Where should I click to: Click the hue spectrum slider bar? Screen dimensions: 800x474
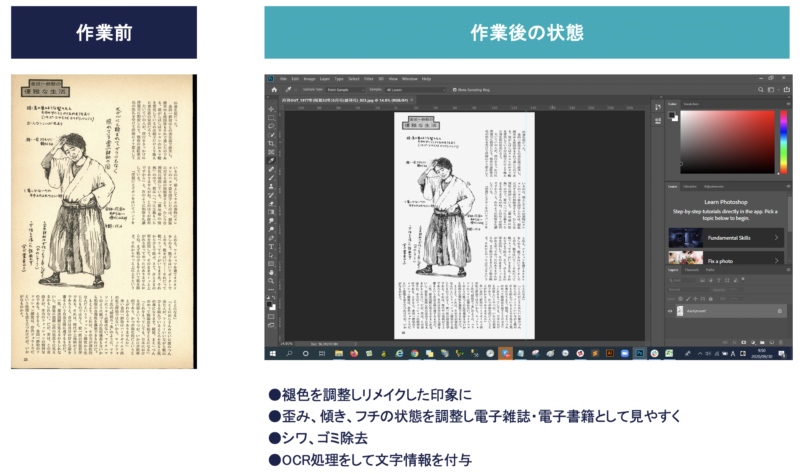[x=783, y=142]
